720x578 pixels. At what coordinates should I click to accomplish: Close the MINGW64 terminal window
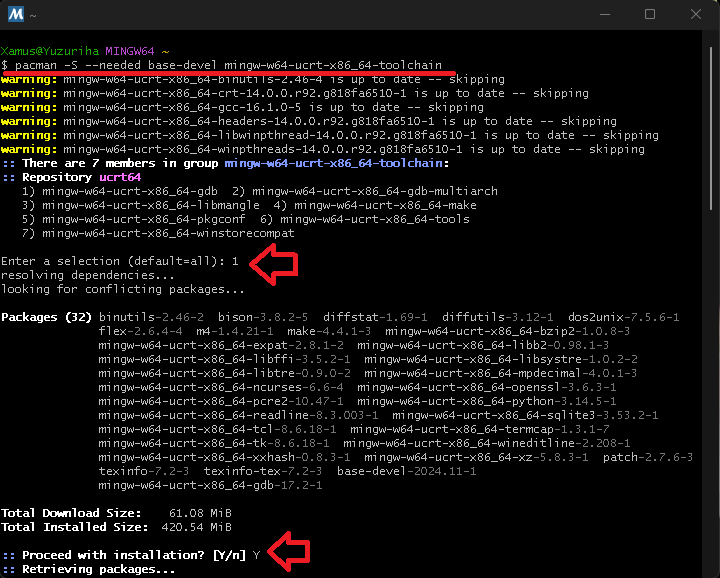[x=696, y=14]
